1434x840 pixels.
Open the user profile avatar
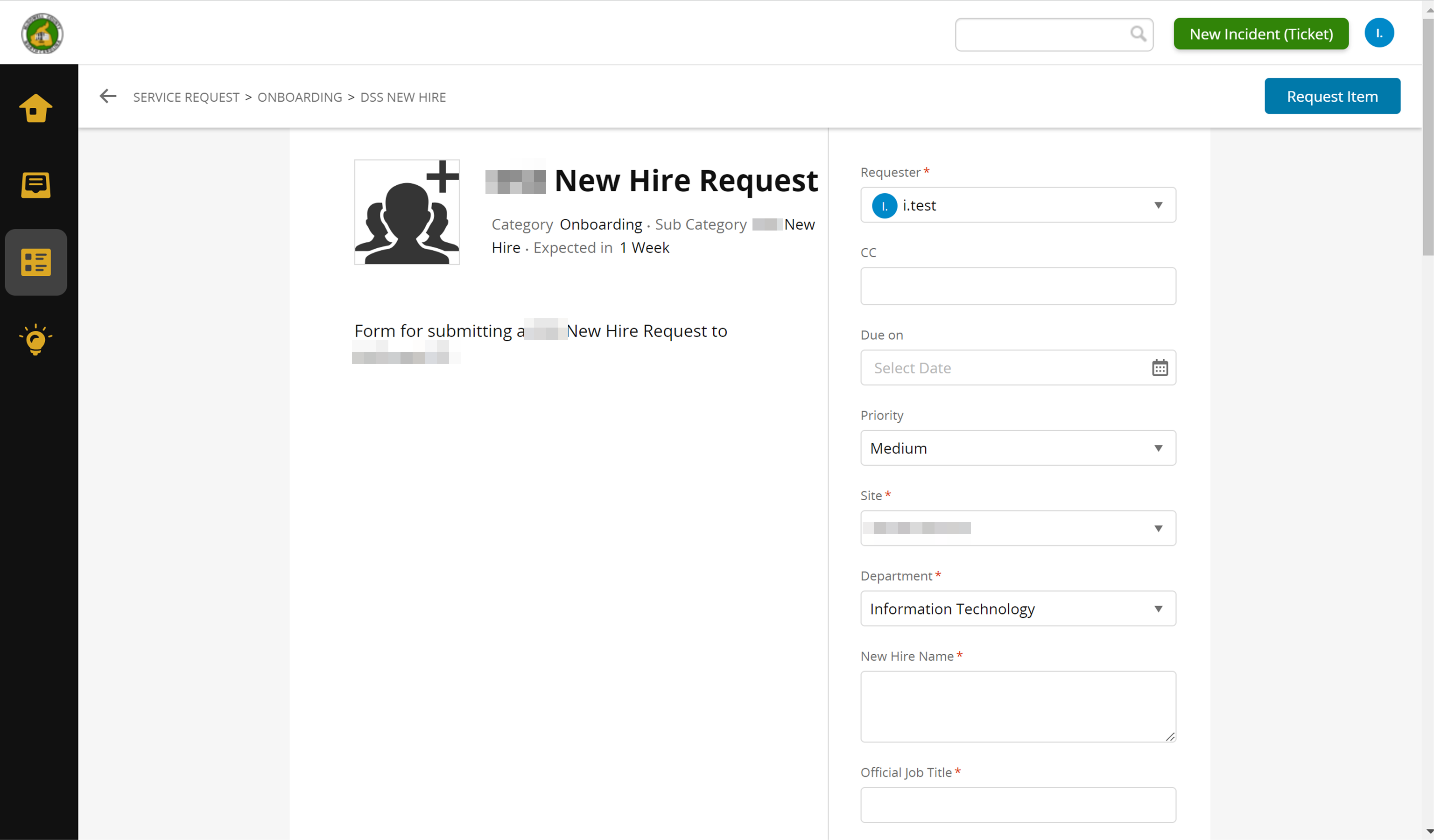tap(1379, 33)
